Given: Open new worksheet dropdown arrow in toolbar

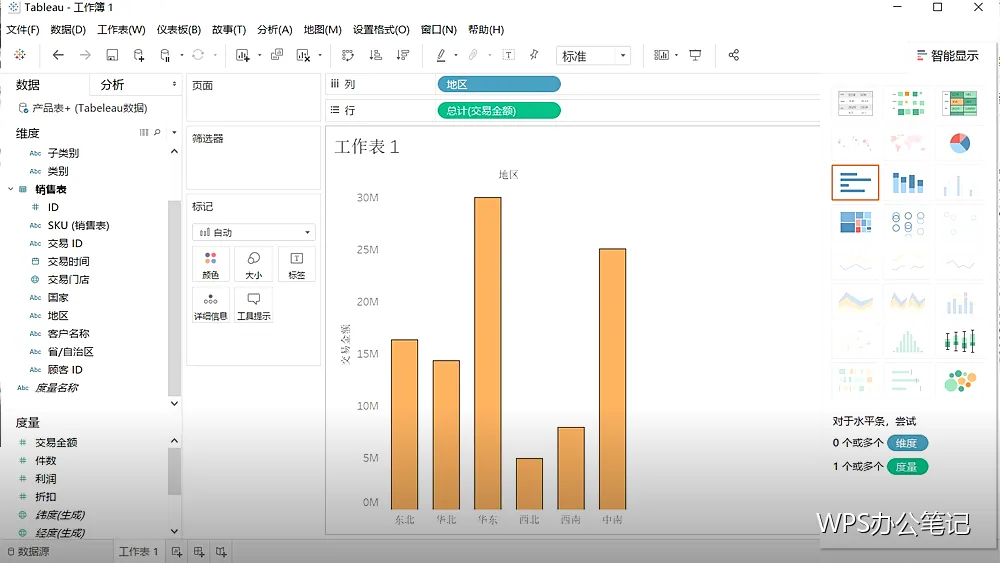Looking at the screenshot, I should tap(260, 55).
